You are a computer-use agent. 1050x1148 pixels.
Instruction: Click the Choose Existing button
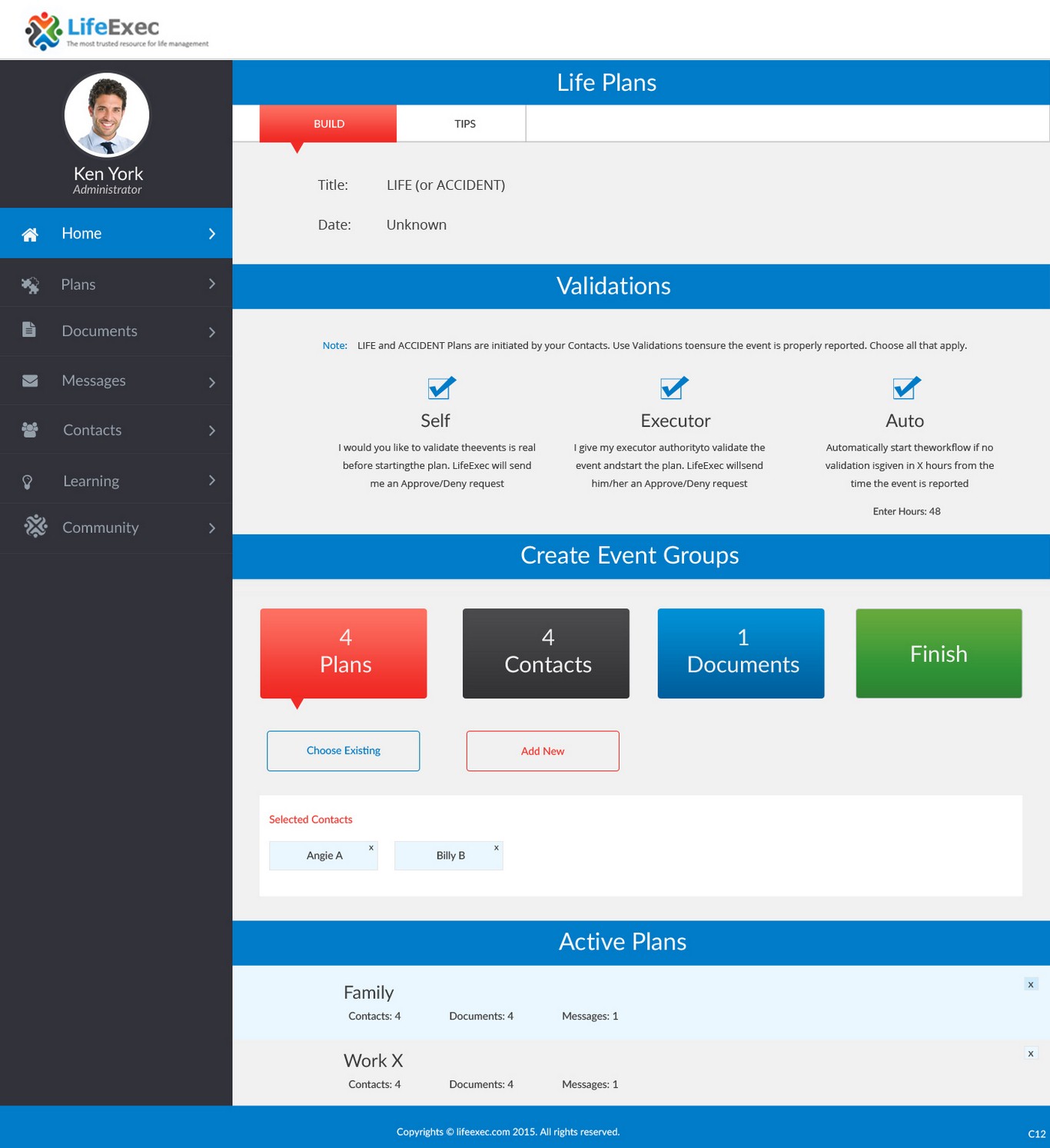[x=343, y=750]
